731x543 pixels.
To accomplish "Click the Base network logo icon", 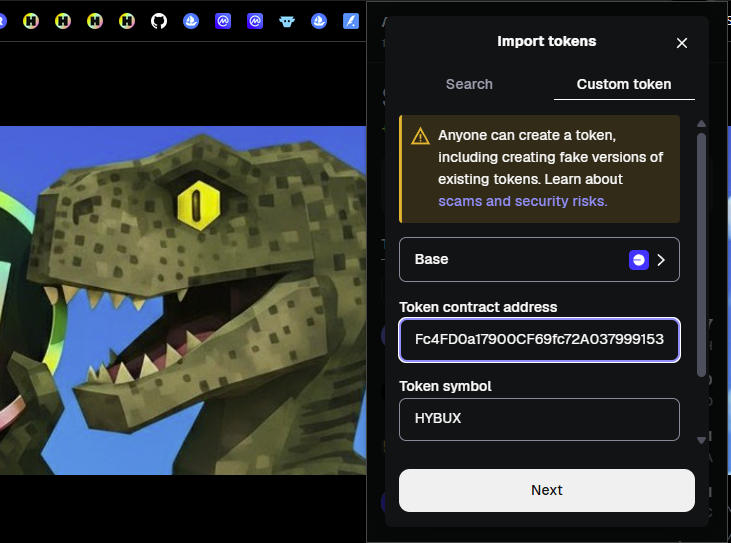I will pyautogui.click(x=639, y=260).
